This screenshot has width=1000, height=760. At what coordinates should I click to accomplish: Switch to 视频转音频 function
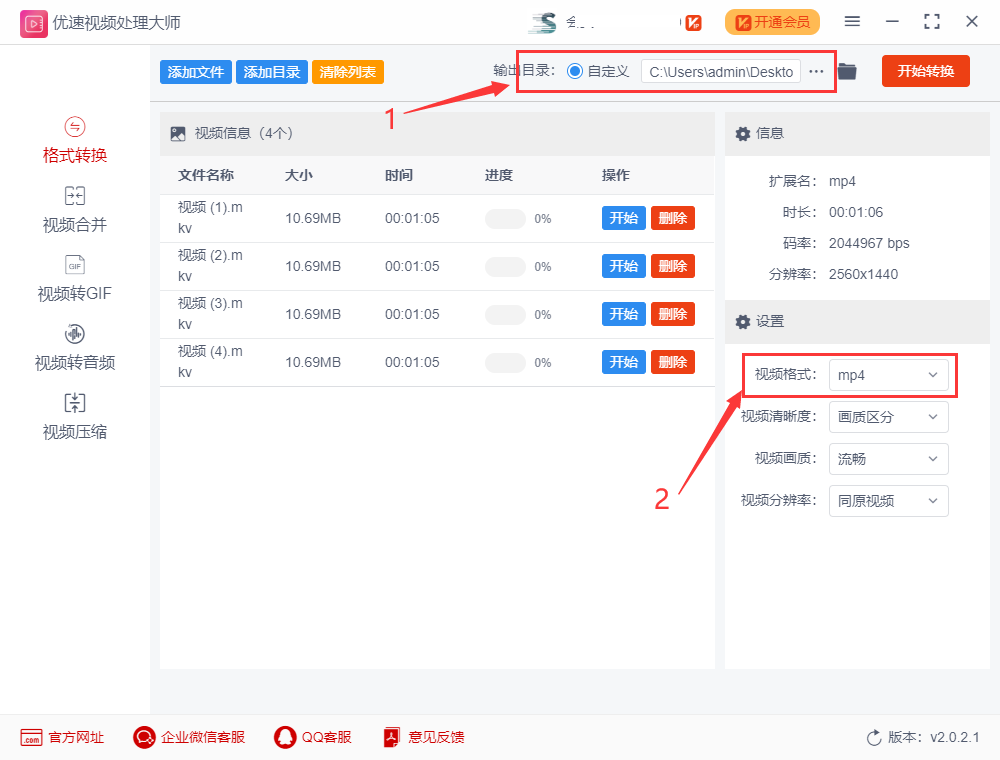pyautogui.click(x=74, y=347)
